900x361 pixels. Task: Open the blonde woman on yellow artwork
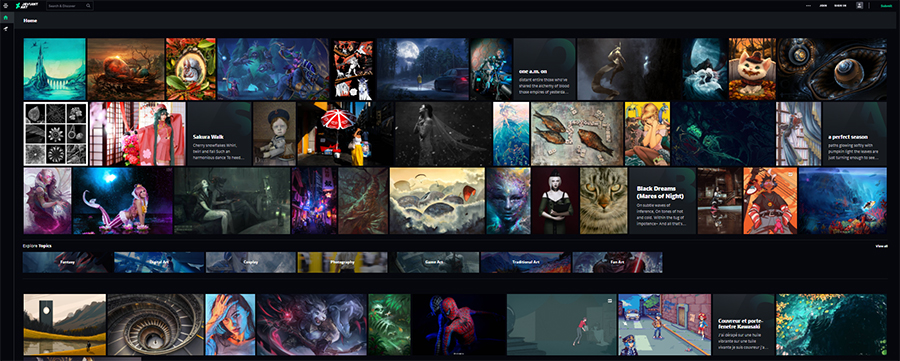[x=647, y=134]
